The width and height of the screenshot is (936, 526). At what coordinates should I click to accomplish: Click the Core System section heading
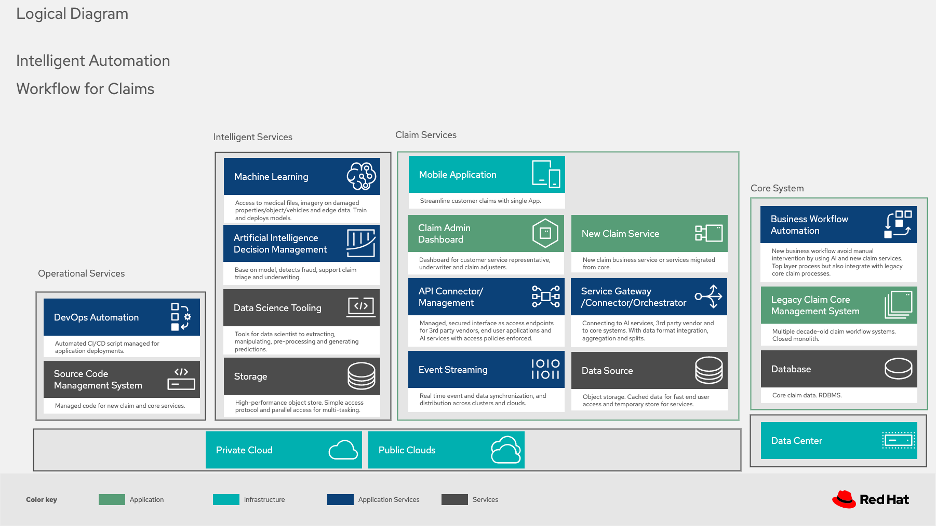(777, 188)
